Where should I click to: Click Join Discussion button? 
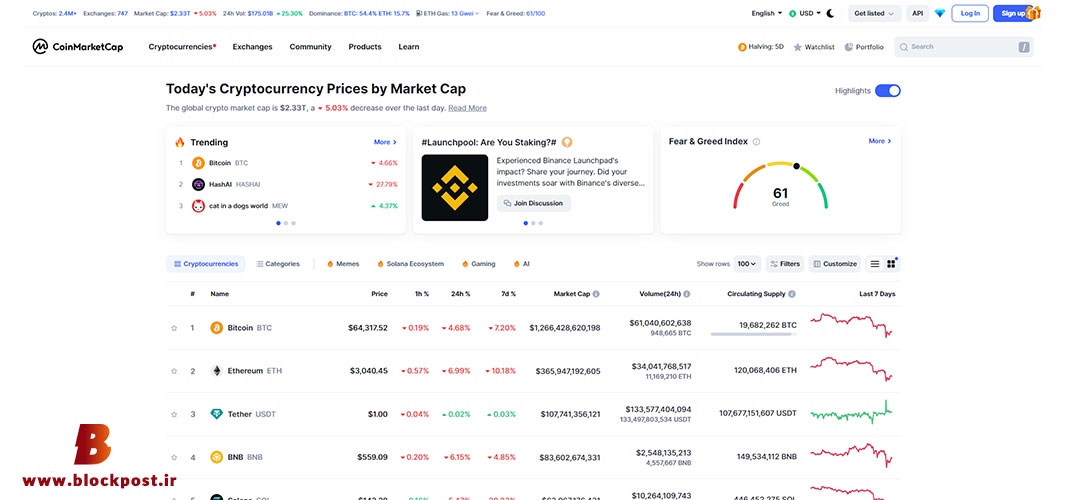click(x=534, y=203)
